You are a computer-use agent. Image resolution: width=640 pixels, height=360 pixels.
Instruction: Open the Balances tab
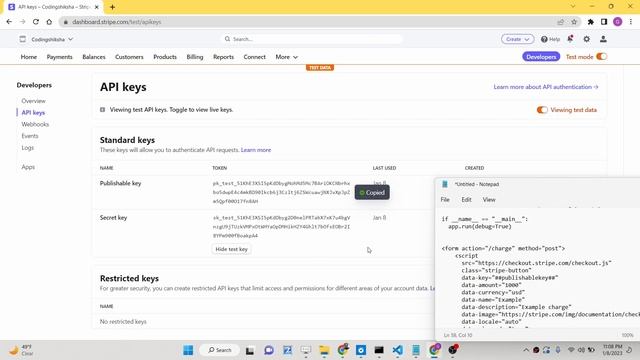(x=94, y=57)
